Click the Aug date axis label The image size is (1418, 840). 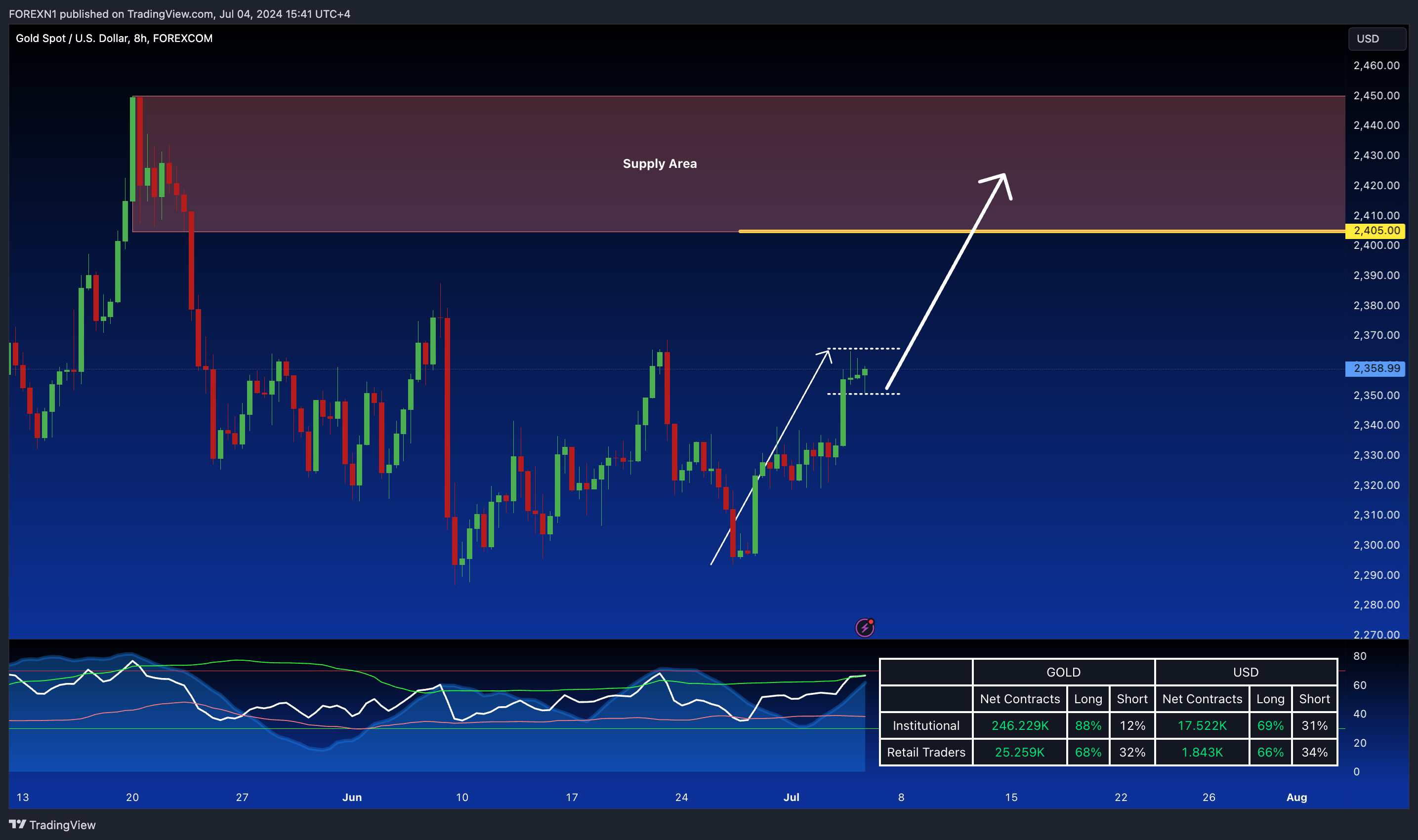[x=1297, y=797]
